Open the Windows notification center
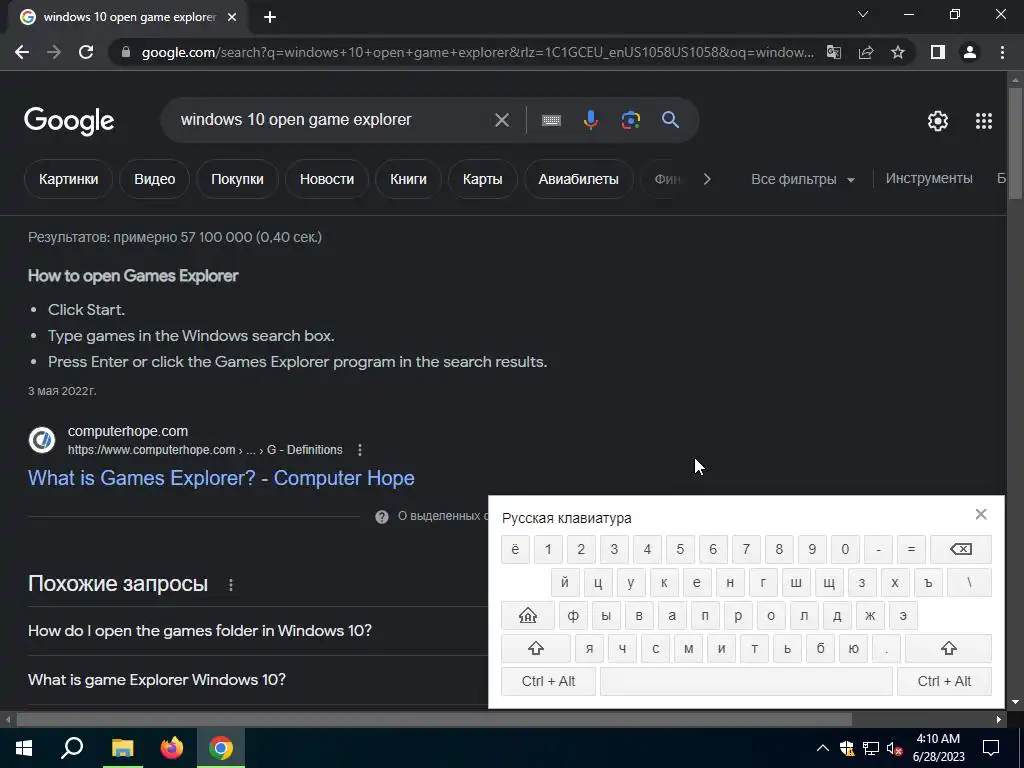Image resolution: width=1024 pixels, height=768 pixels. 991,748
